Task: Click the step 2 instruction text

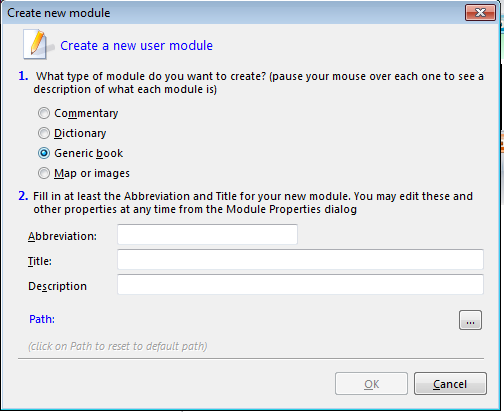Action: tap(253, 203)
